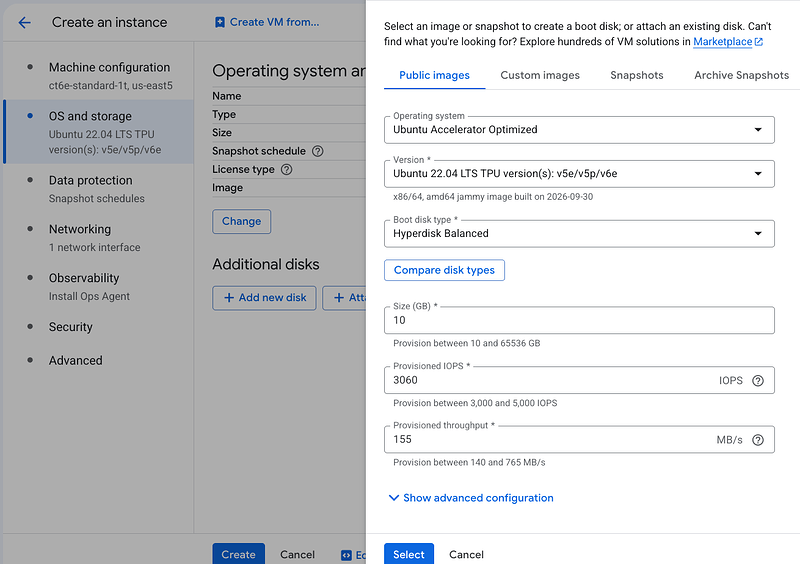This screenshot has height=564, width=800.
Task: Click the 'Additional disks' heading
Action: click(266, 264)
